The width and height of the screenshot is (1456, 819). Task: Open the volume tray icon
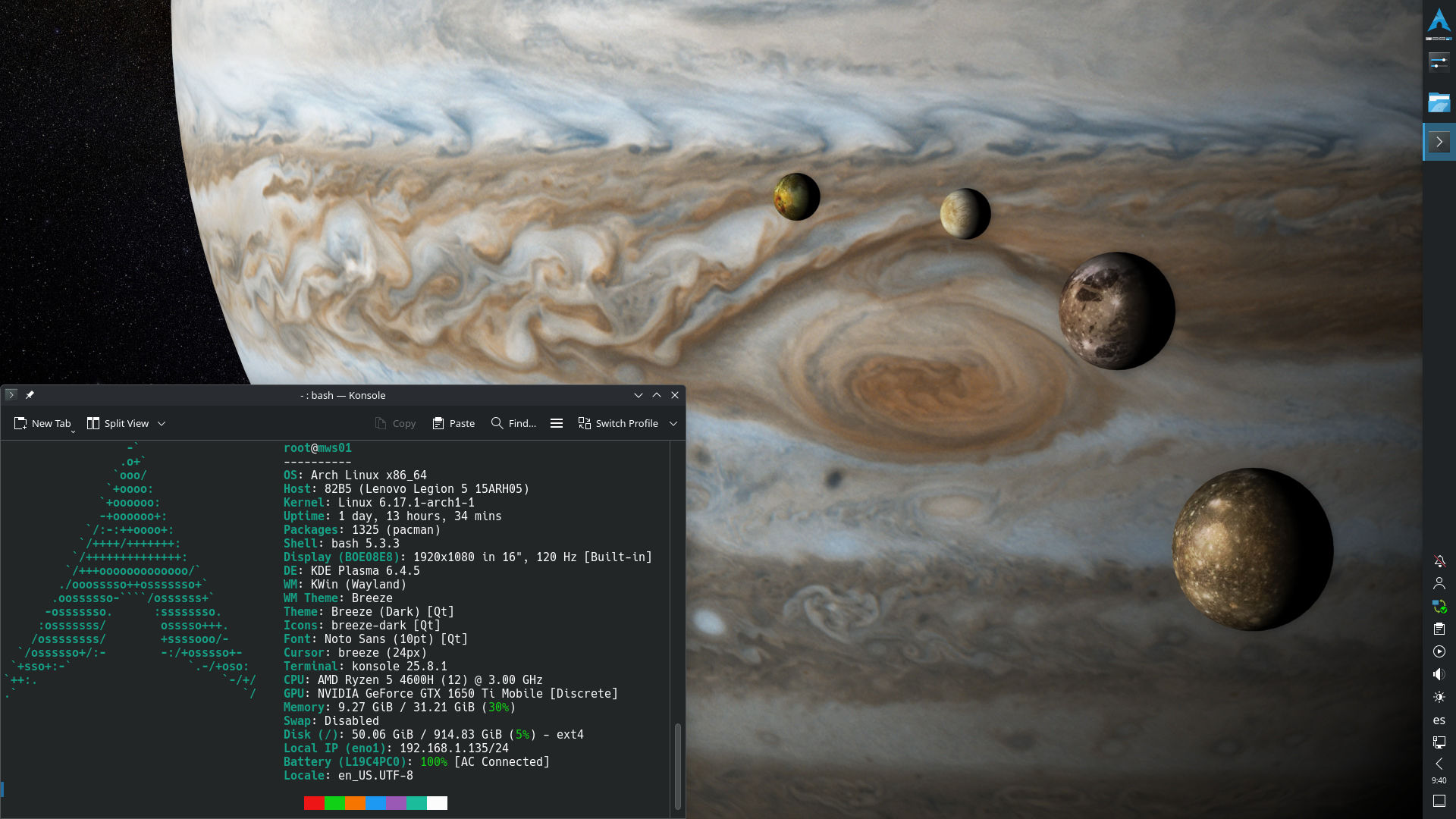point(1439,674)
